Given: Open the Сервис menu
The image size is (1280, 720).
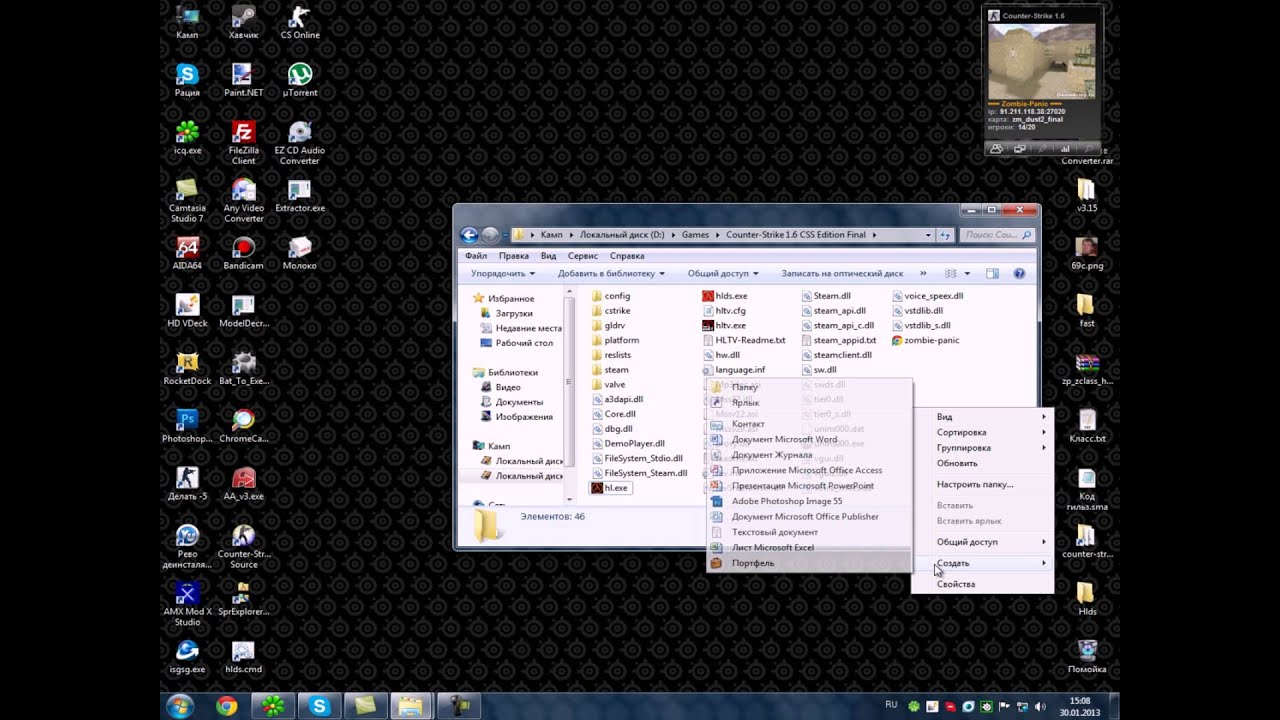Looking at the screenshot, I should click(x=582, y=256).
